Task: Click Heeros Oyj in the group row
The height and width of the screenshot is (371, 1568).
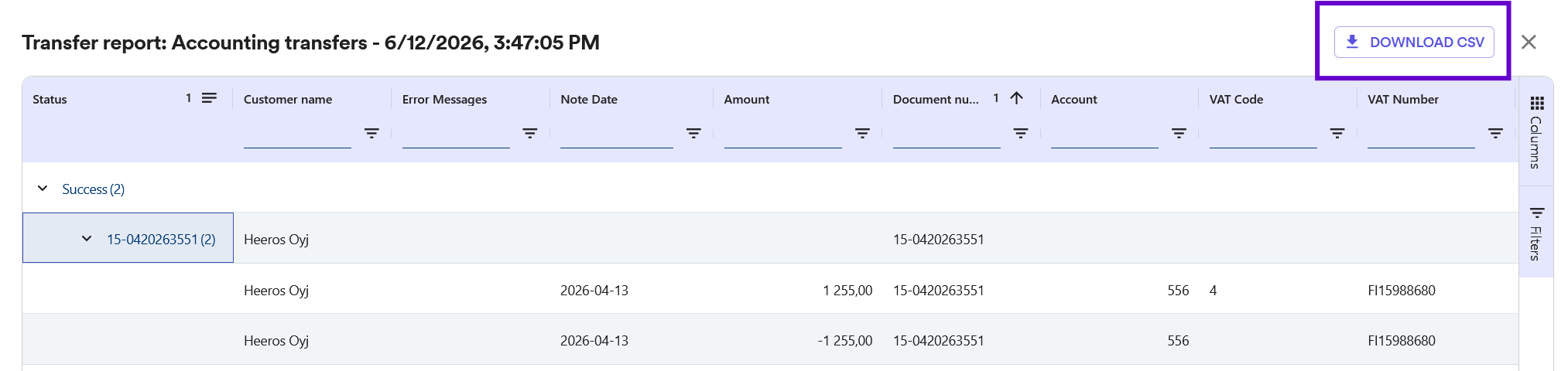Action: 276,239
